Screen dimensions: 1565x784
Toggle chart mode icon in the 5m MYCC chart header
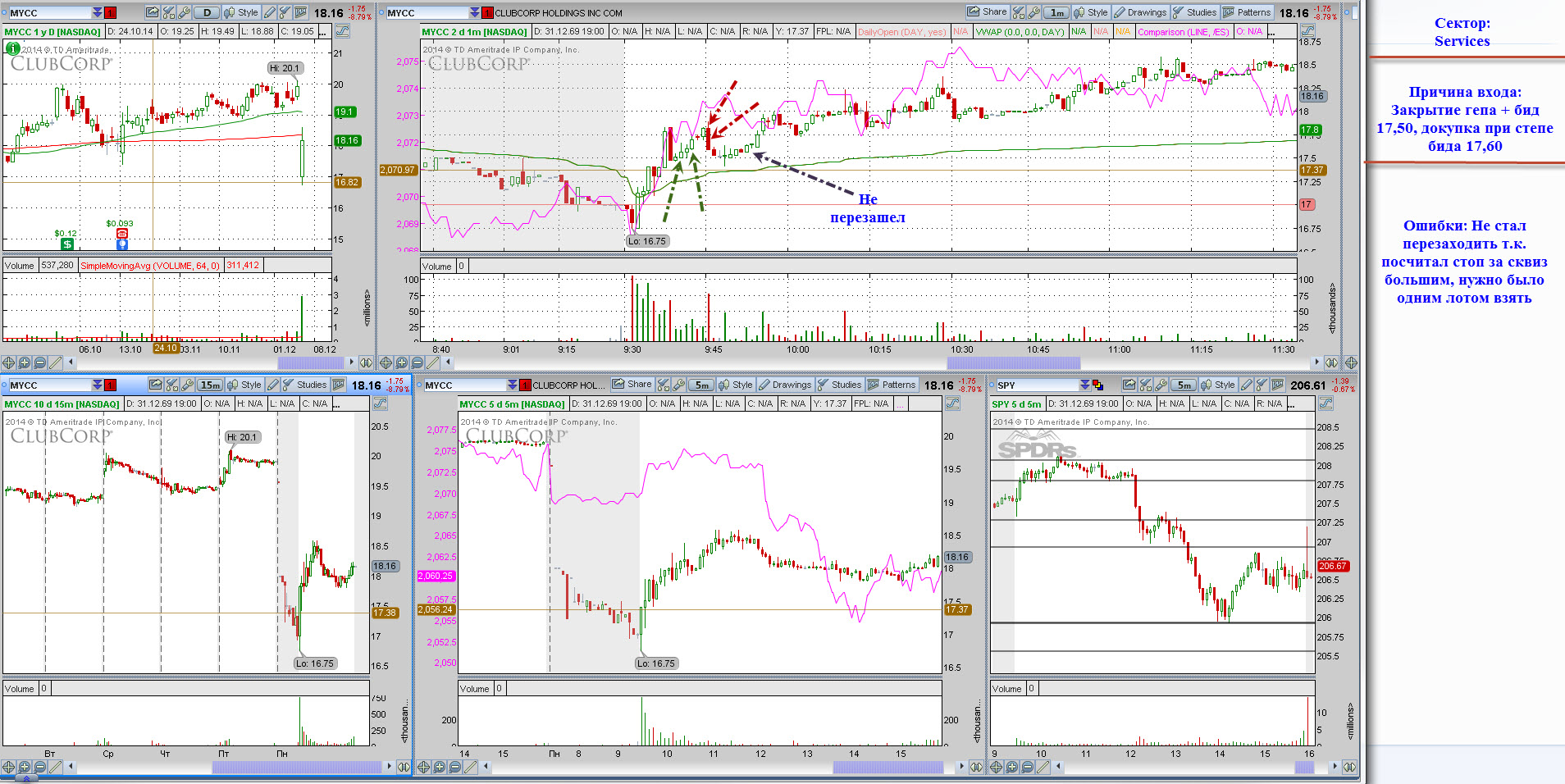tap(952, 403)
